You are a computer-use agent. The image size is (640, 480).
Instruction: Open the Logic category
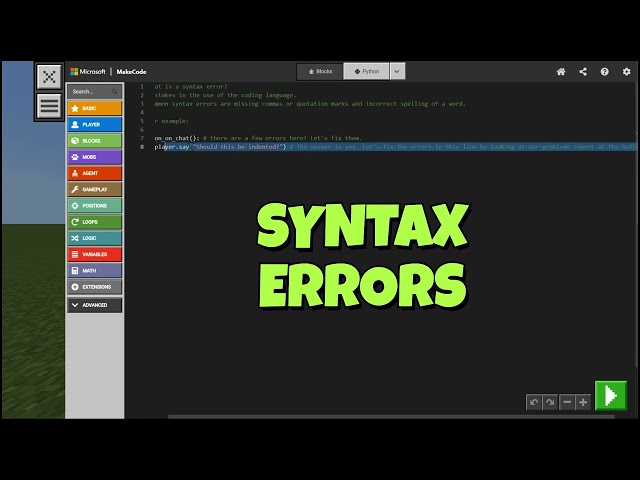(x=94, y=238)
